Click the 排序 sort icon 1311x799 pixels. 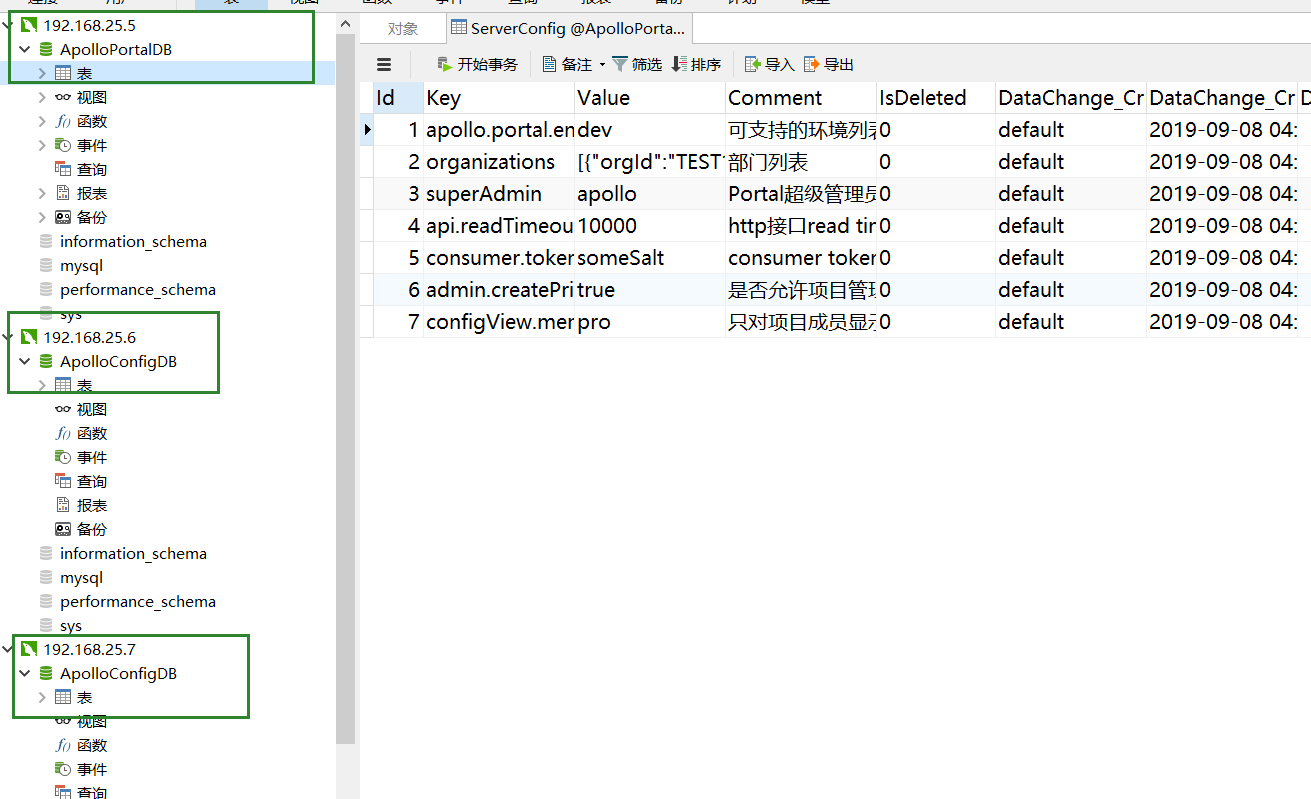[679, 64]
